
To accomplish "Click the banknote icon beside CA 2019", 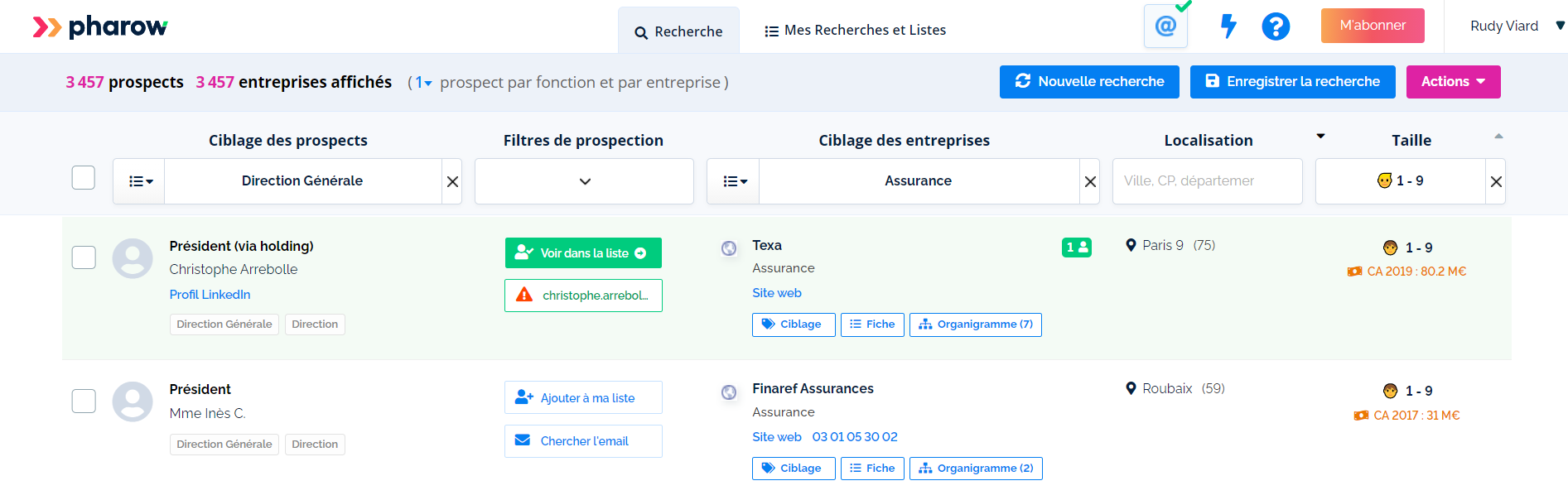I will tap(1355, 272).
